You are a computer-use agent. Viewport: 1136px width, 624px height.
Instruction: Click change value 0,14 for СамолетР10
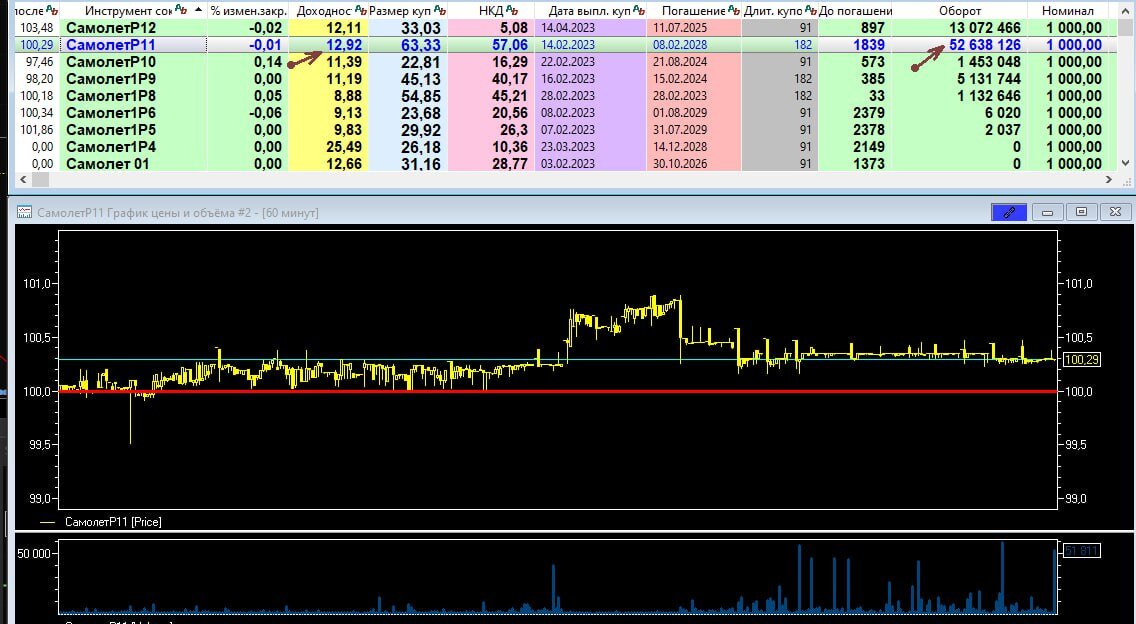pos(268,62)
